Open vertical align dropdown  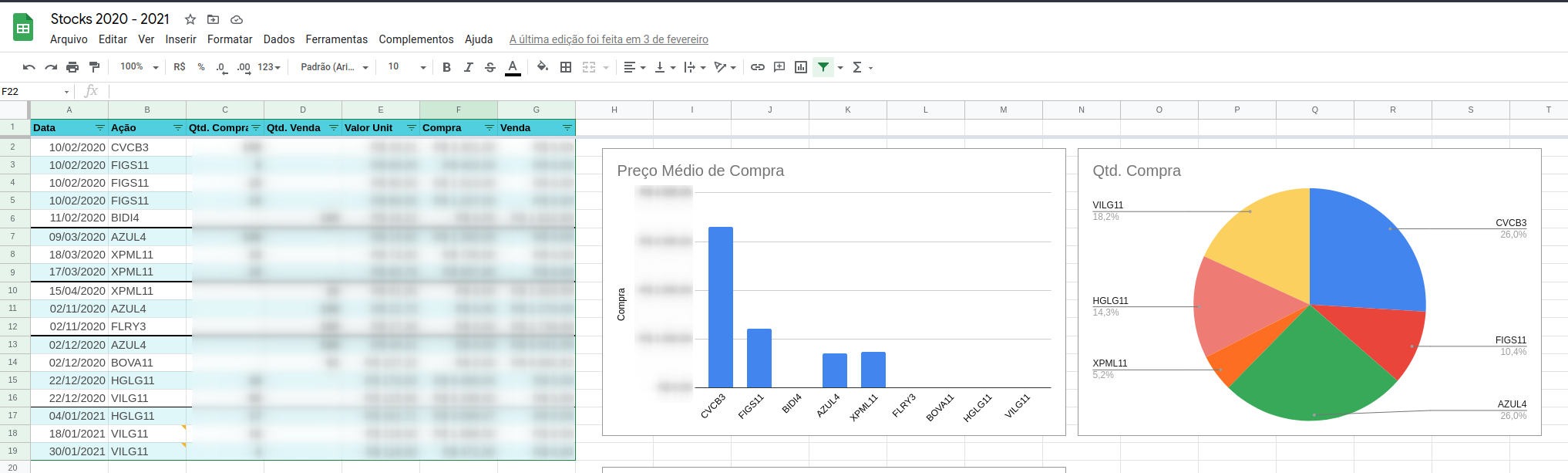pyautogui.click(x=665, y=67)
